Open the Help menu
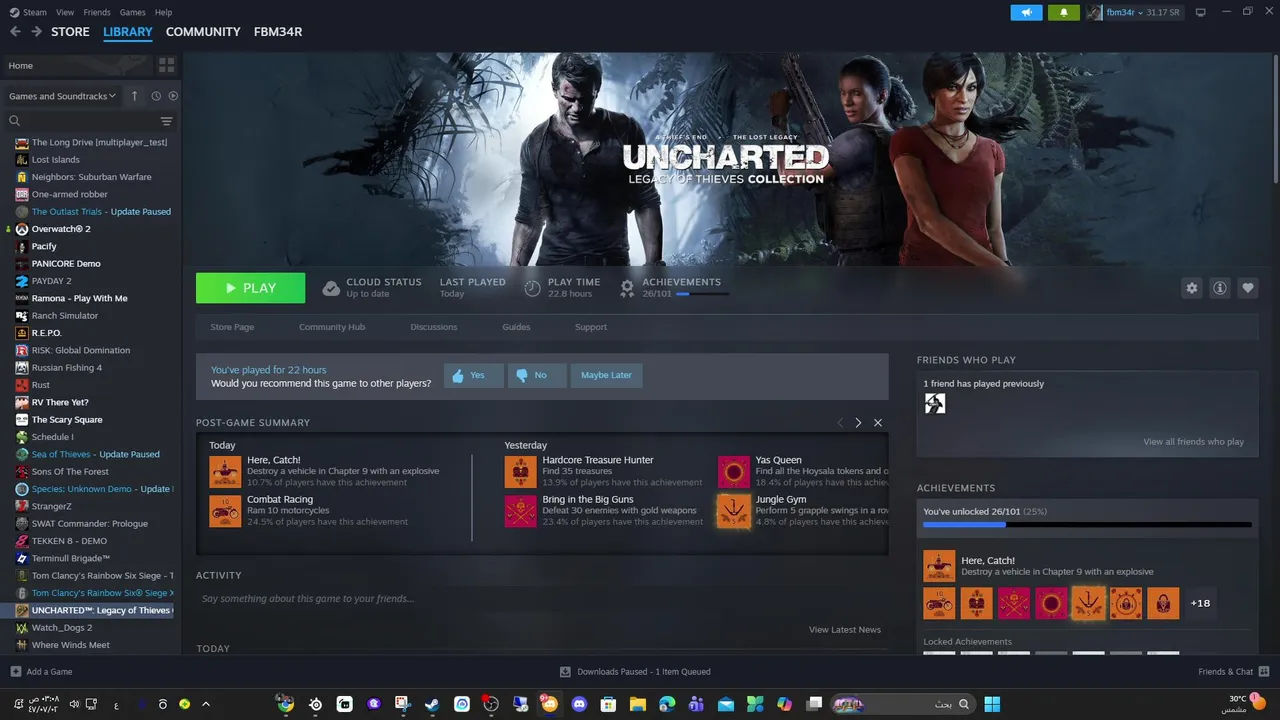 tap(163, 12)
